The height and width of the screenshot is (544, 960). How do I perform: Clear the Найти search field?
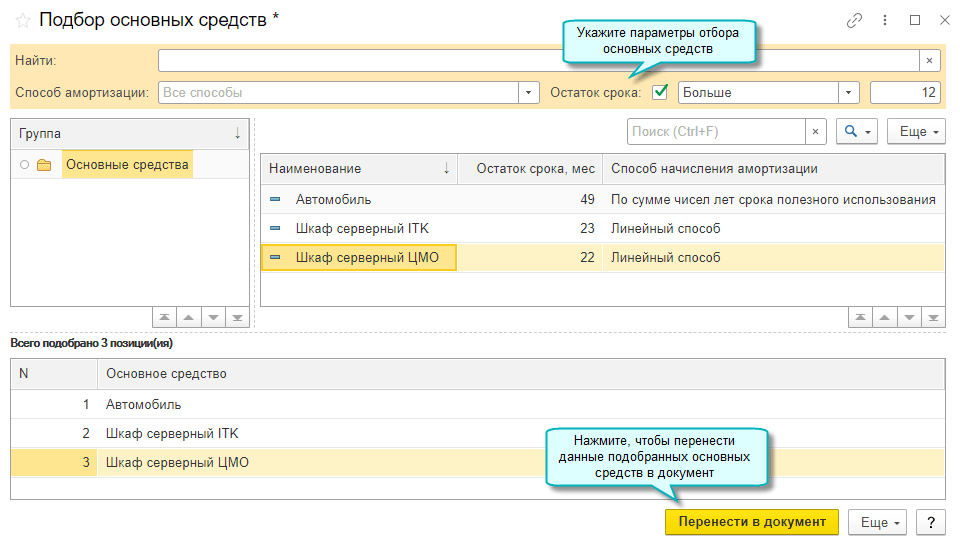929,60
